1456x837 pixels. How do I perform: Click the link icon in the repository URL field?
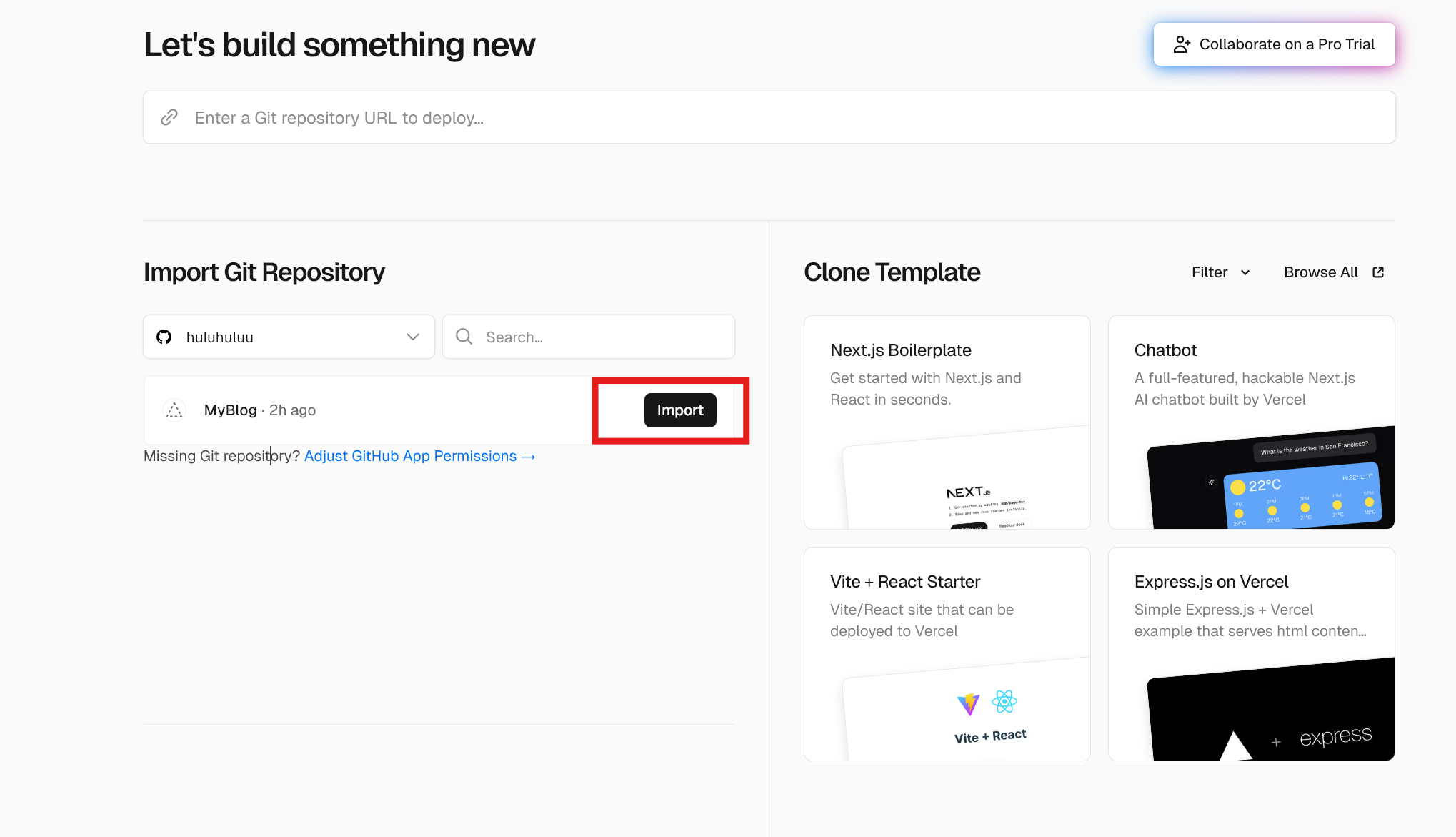coord(169,117)
